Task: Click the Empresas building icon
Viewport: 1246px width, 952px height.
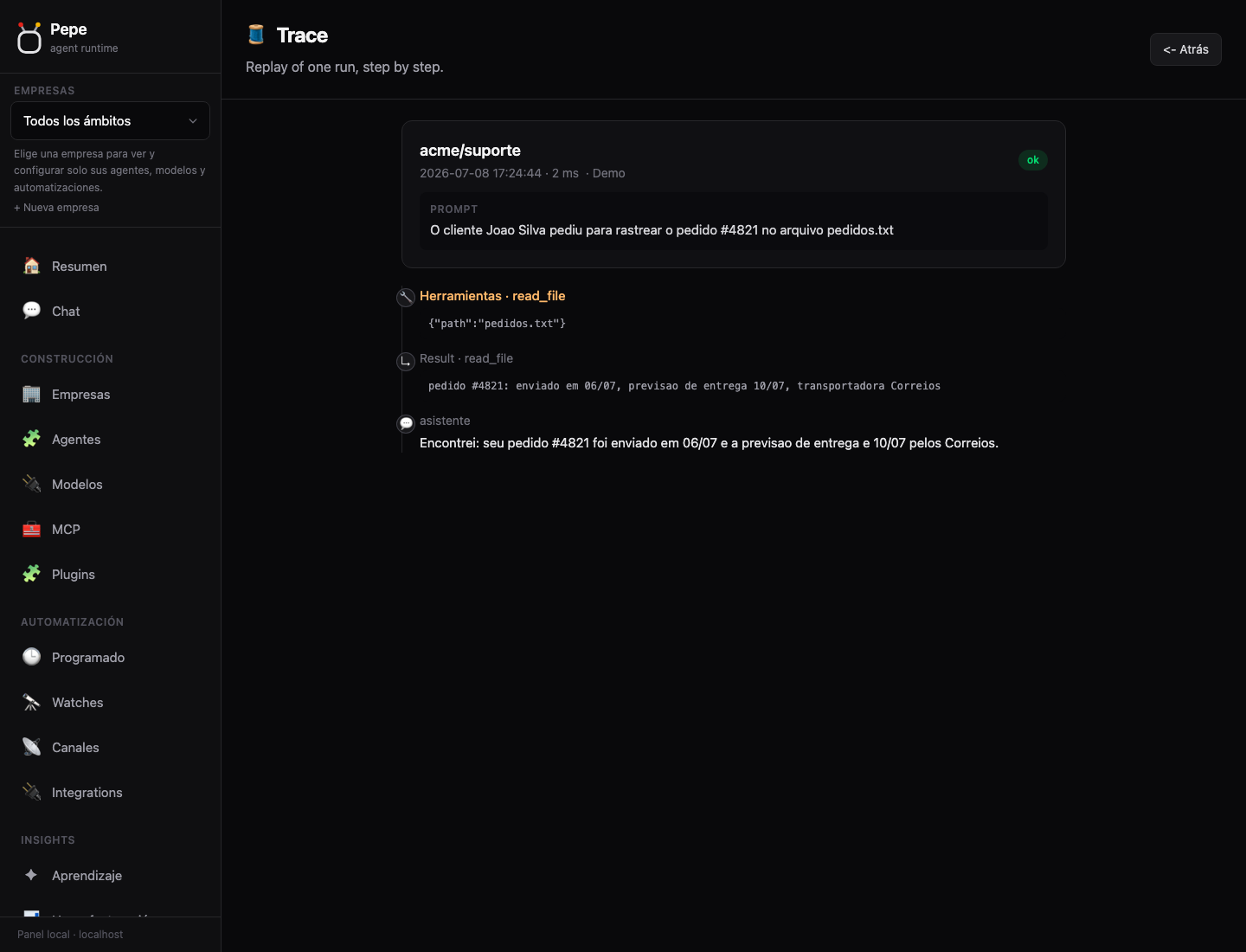Action: [32, 394]
